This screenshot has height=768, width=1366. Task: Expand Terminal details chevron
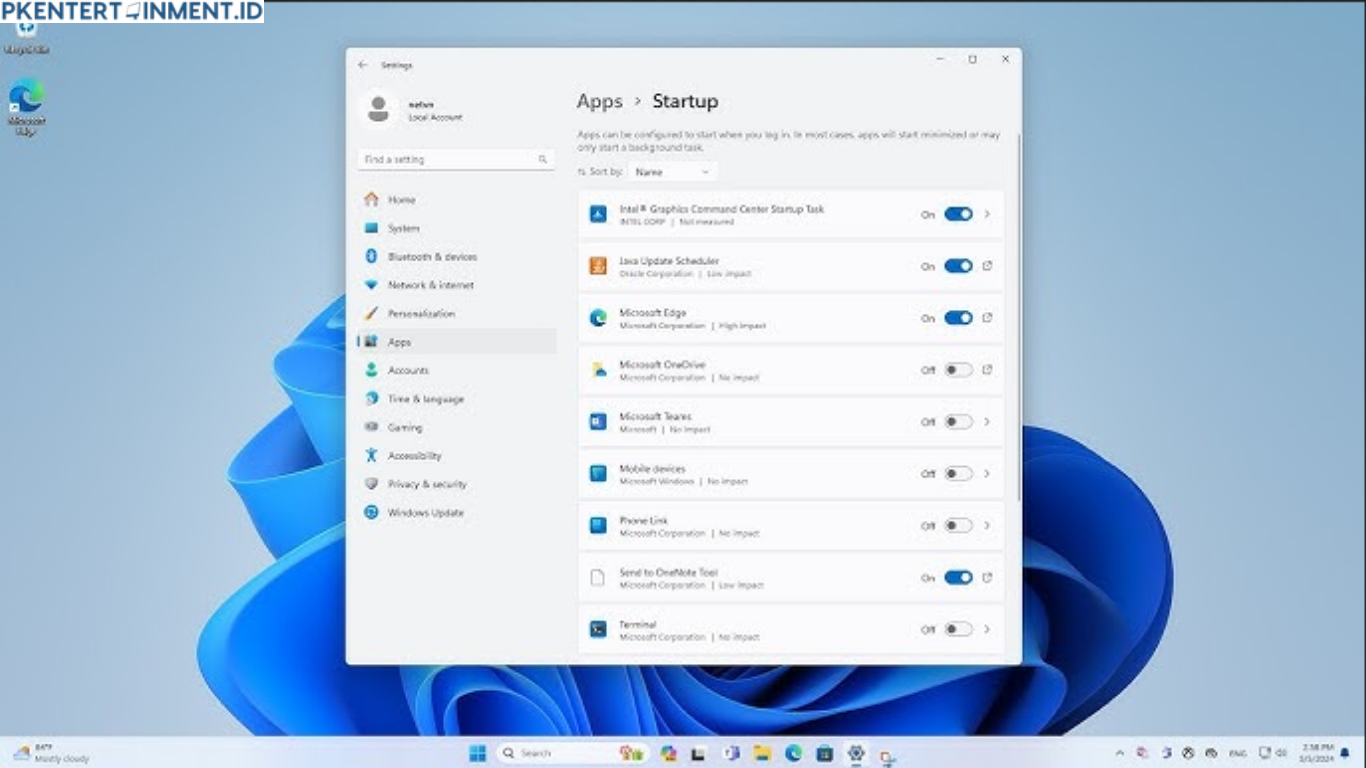pyautogui.click(x=987, y=630)
